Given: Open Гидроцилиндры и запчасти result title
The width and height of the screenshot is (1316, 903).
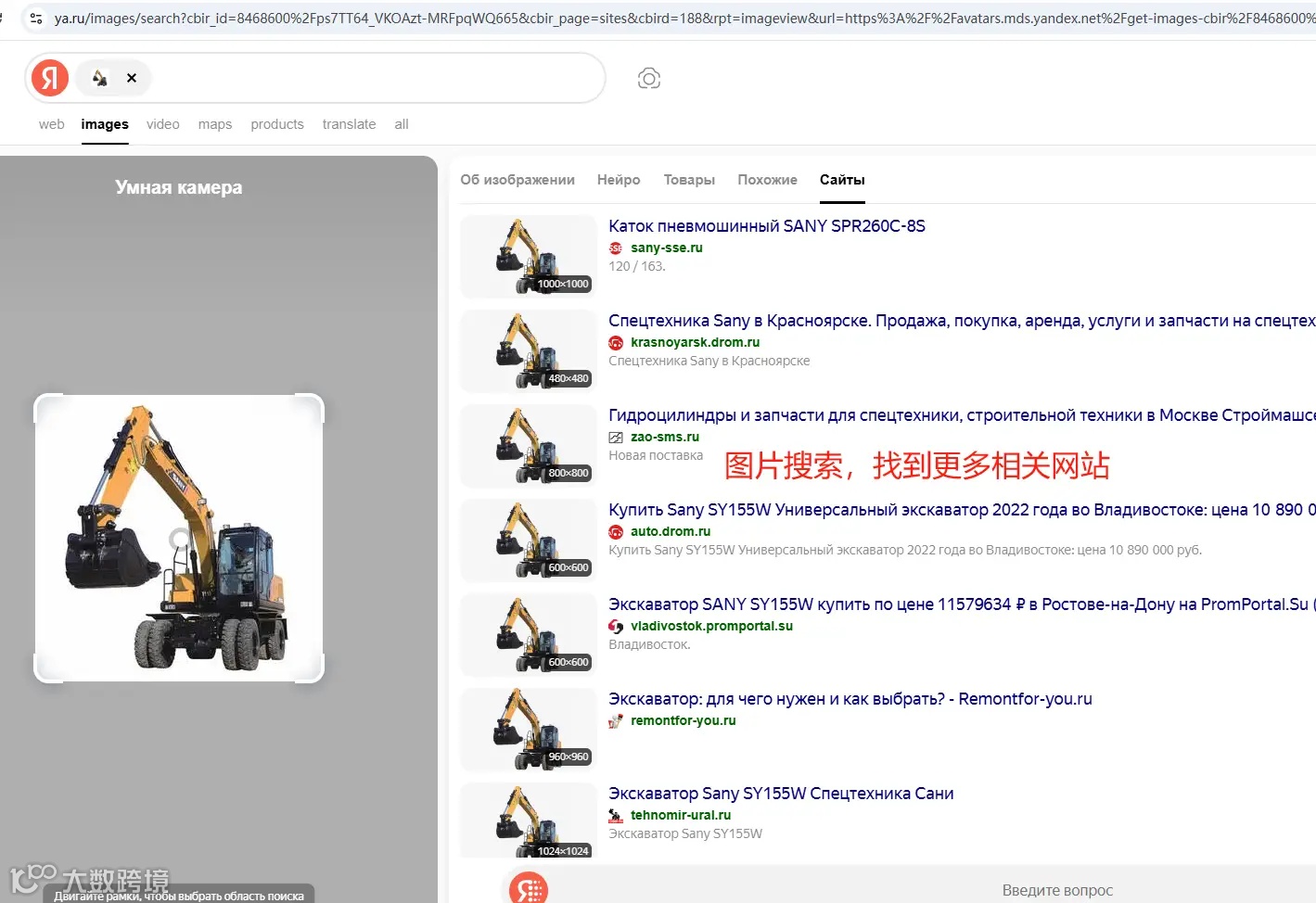Looking at the screenshot, I should [962, 415].
